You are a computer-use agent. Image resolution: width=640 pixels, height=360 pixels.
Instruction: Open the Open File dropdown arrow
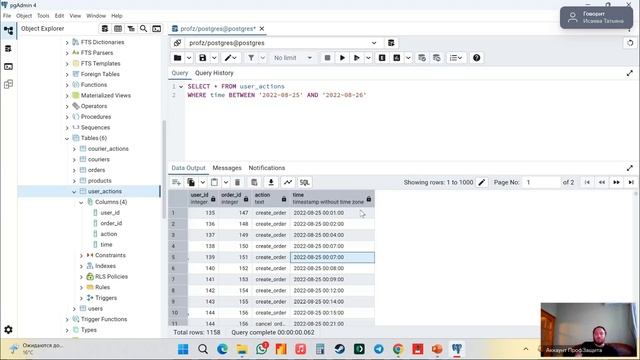(189, 58)
